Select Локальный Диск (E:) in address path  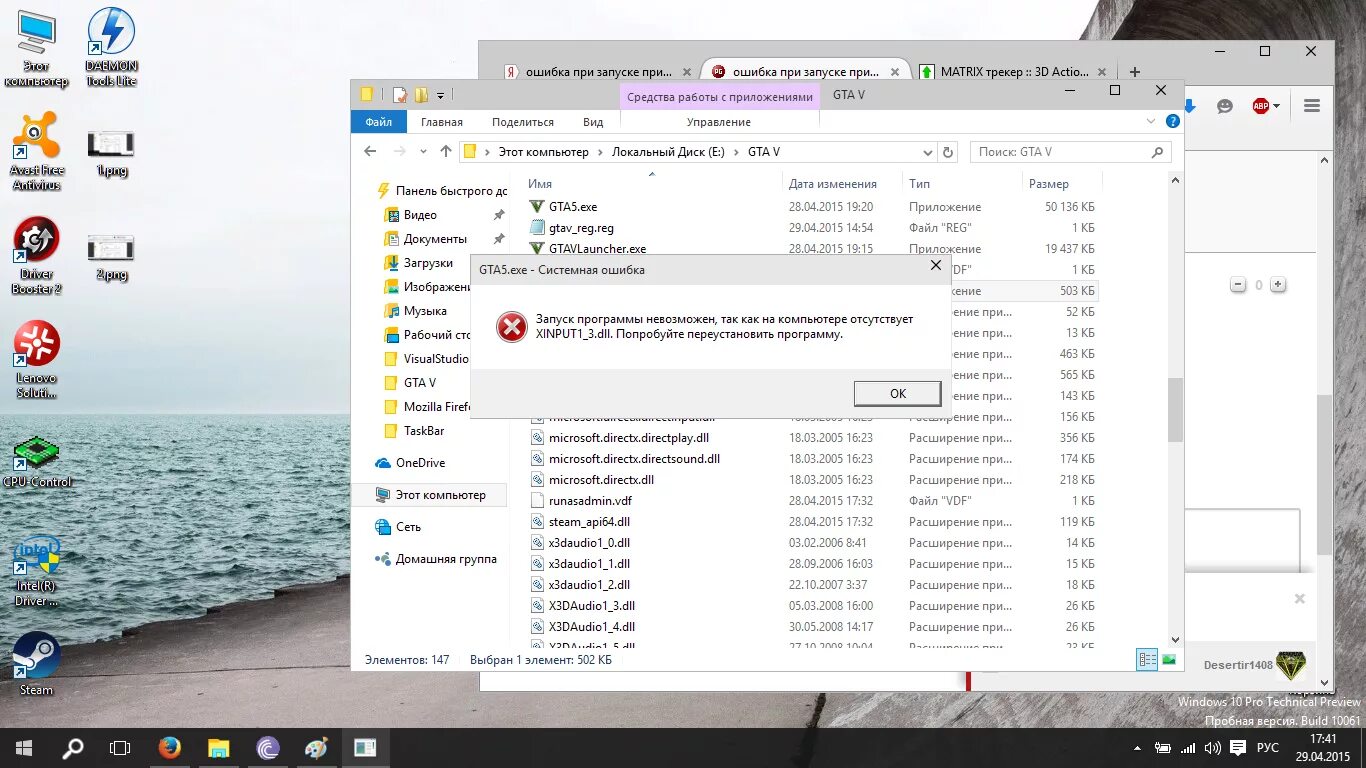point(668,152)
